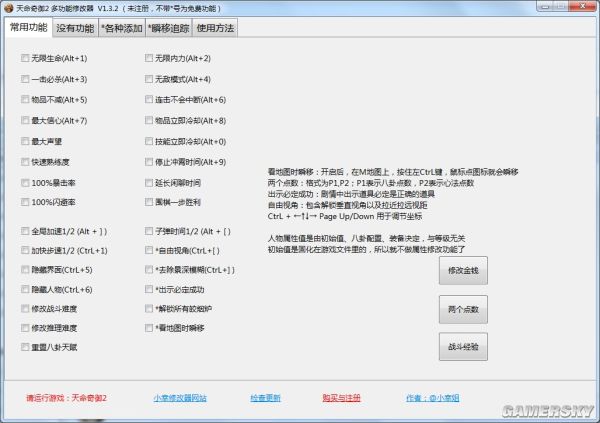The width and height of the screenshot is (600, 423).
Task: Enable 加快步速1/2 (Ctrl+1)
Action: pos(25,250)
